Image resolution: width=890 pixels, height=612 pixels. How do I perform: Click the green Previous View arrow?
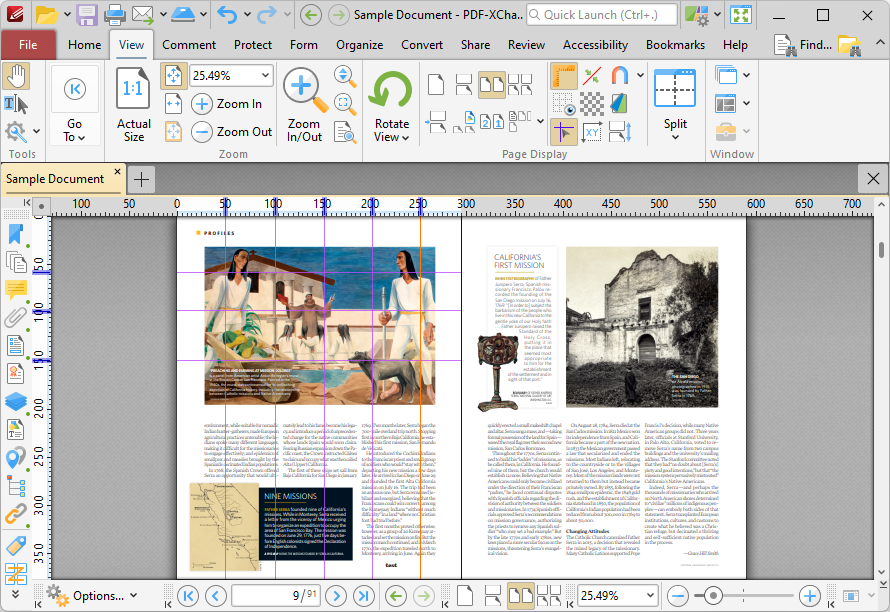coord(396,596)
